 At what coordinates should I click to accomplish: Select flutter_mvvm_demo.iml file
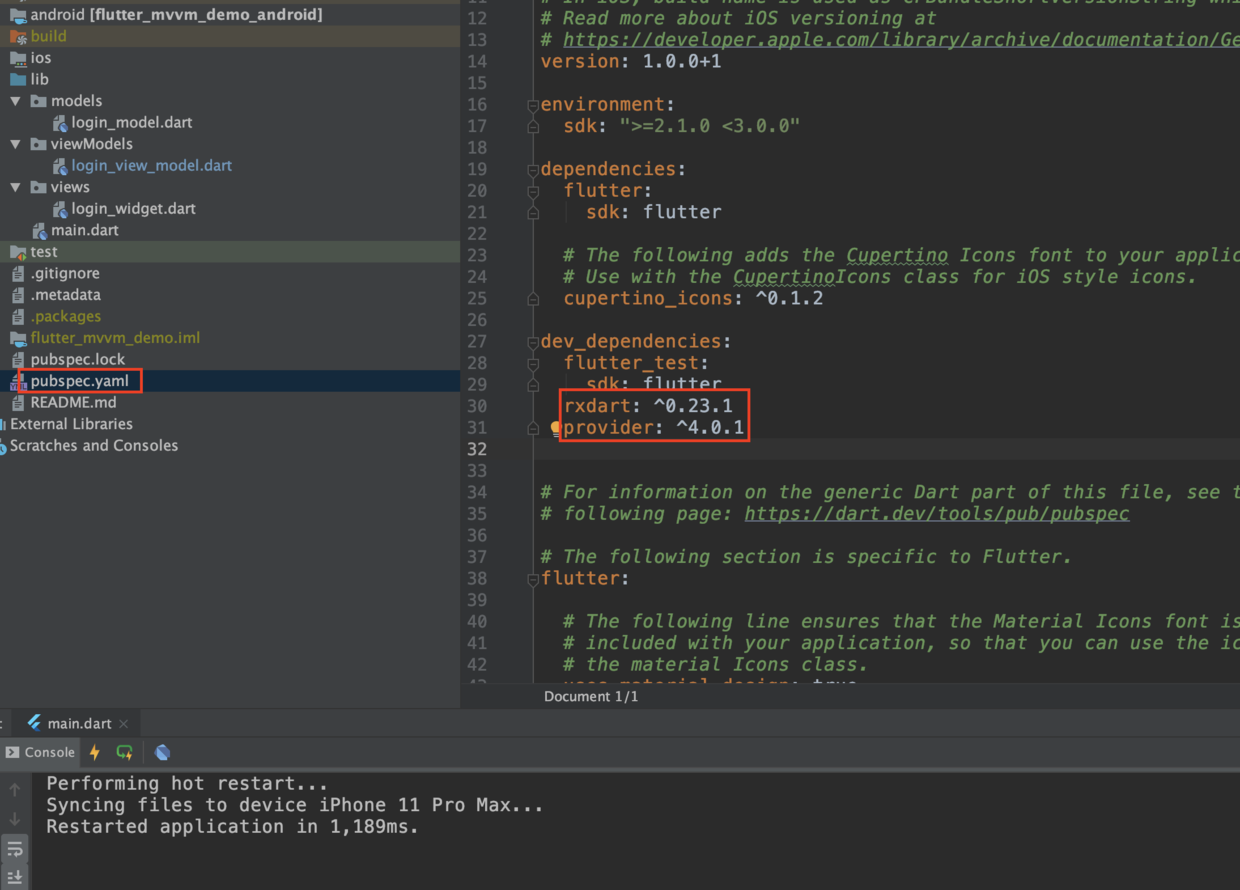click(x=115, y=338)
